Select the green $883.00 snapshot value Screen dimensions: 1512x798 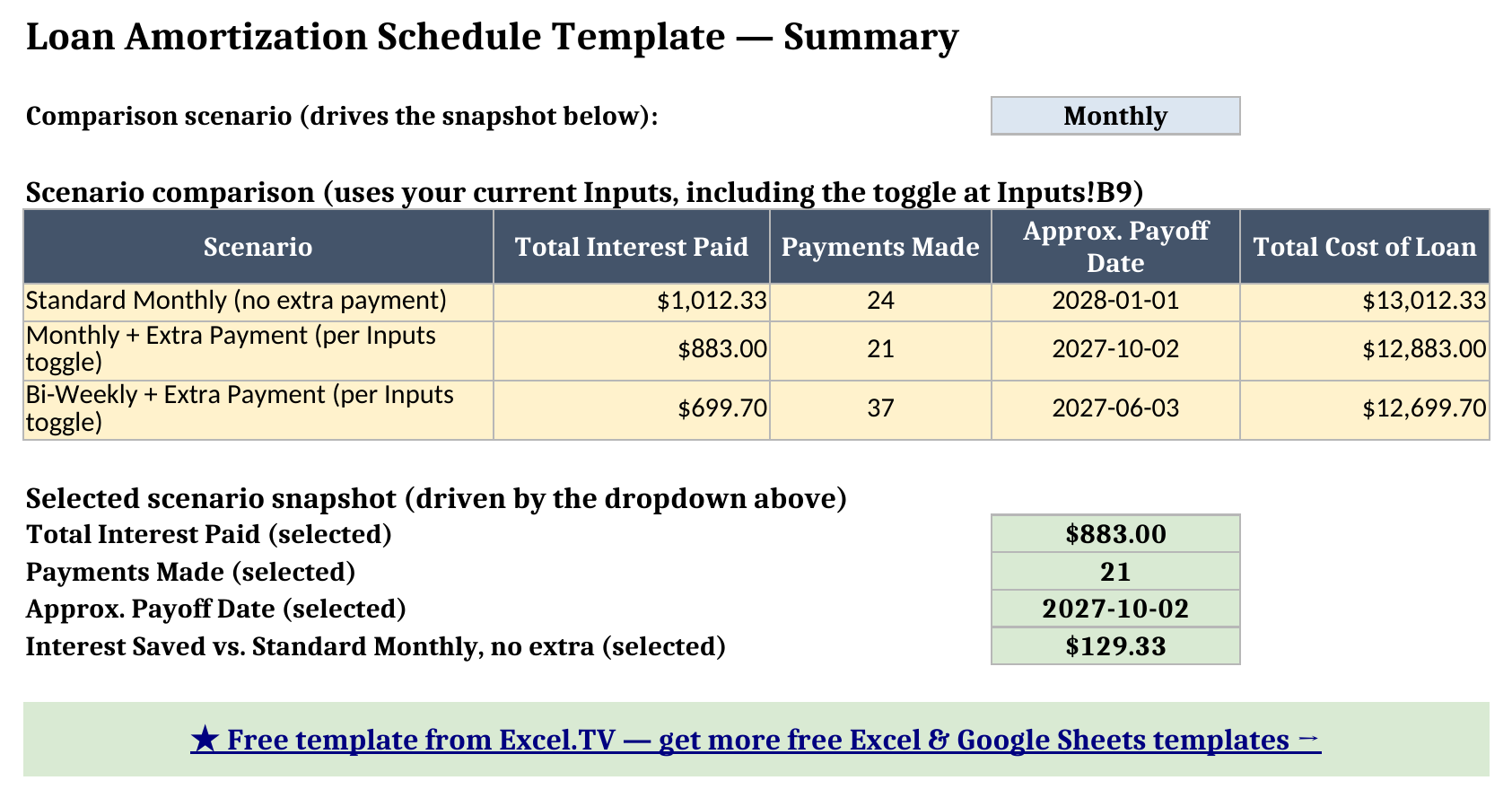pos(1115,534)
